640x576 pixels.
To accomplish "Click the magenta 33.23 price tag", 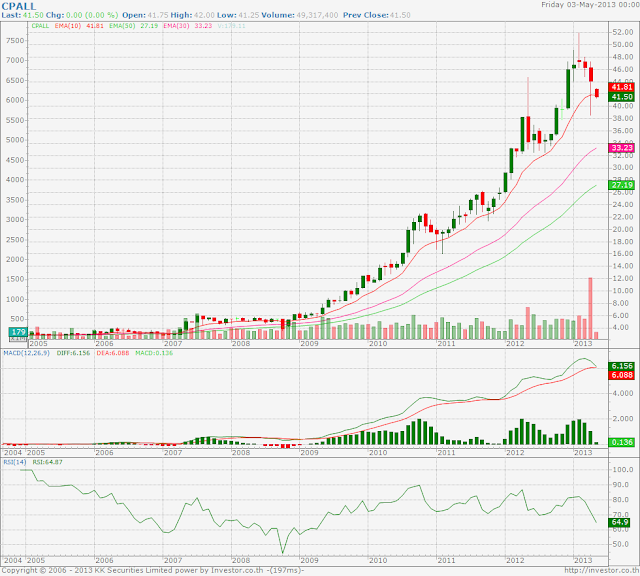I will 621,148.
